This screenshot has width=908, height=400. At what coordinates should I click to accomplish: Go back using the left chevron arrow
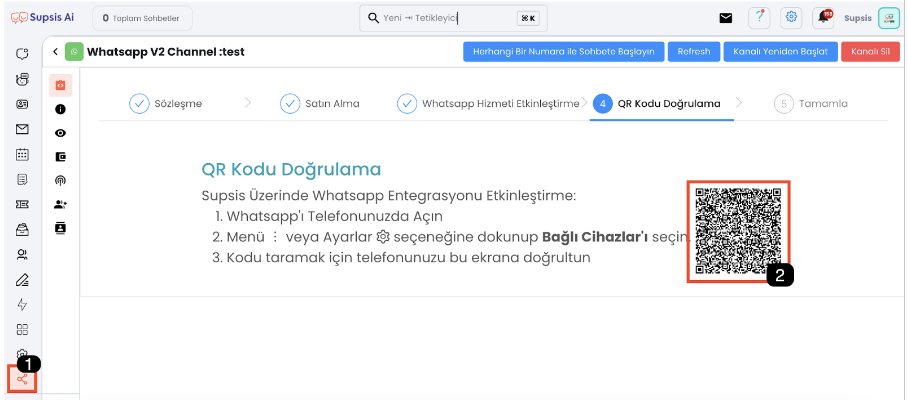click(x=56, y=52)
